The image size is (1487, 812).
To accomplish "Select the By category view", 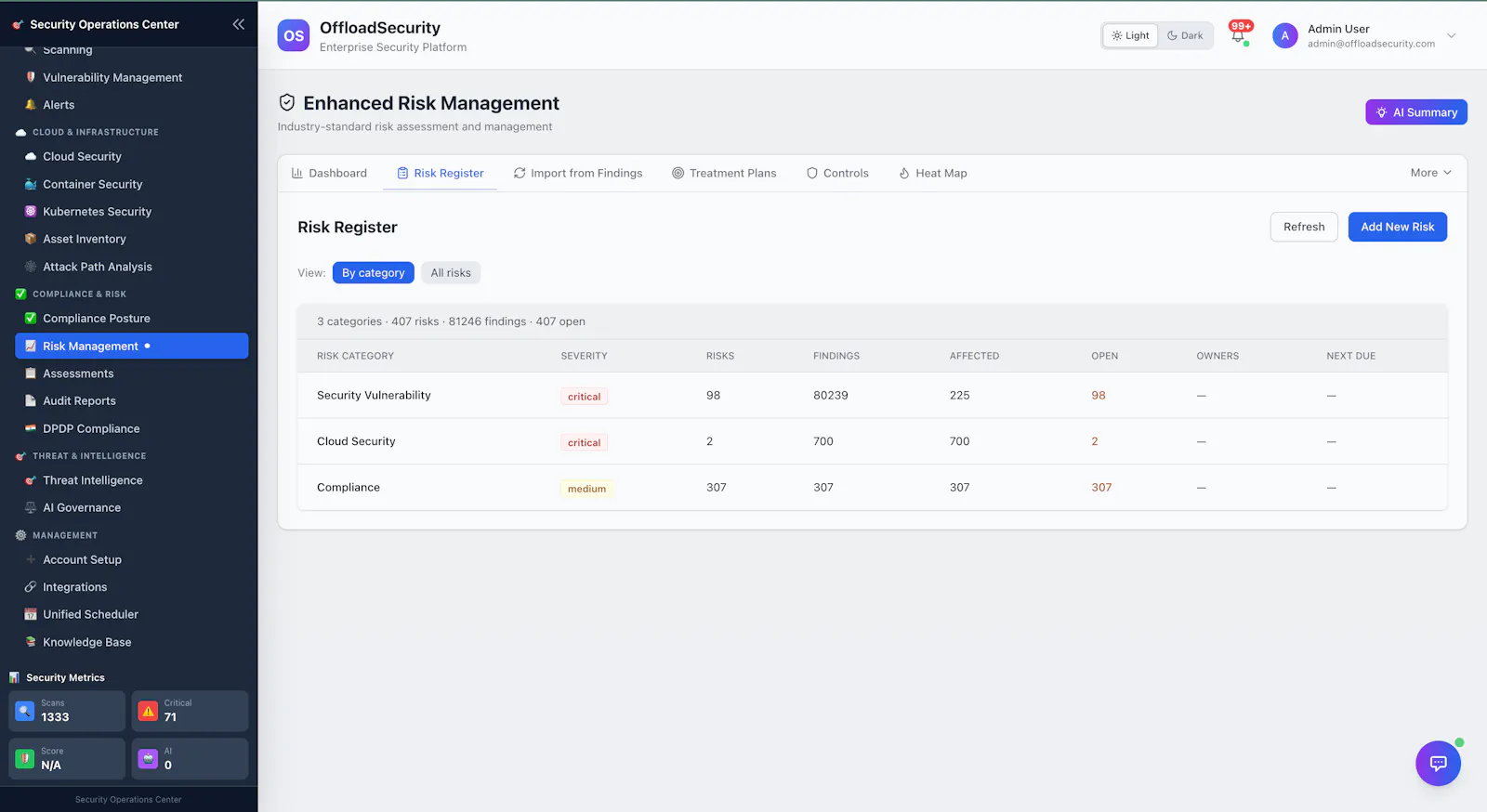I will (373, 273).
